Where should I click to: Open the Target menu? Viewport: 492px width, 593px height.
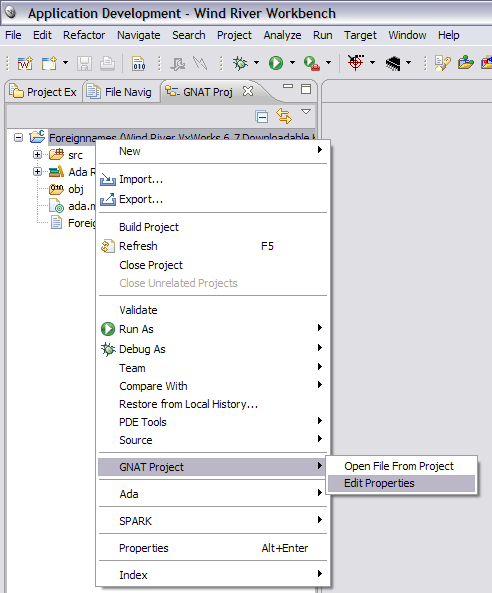[x=360, y=35]
